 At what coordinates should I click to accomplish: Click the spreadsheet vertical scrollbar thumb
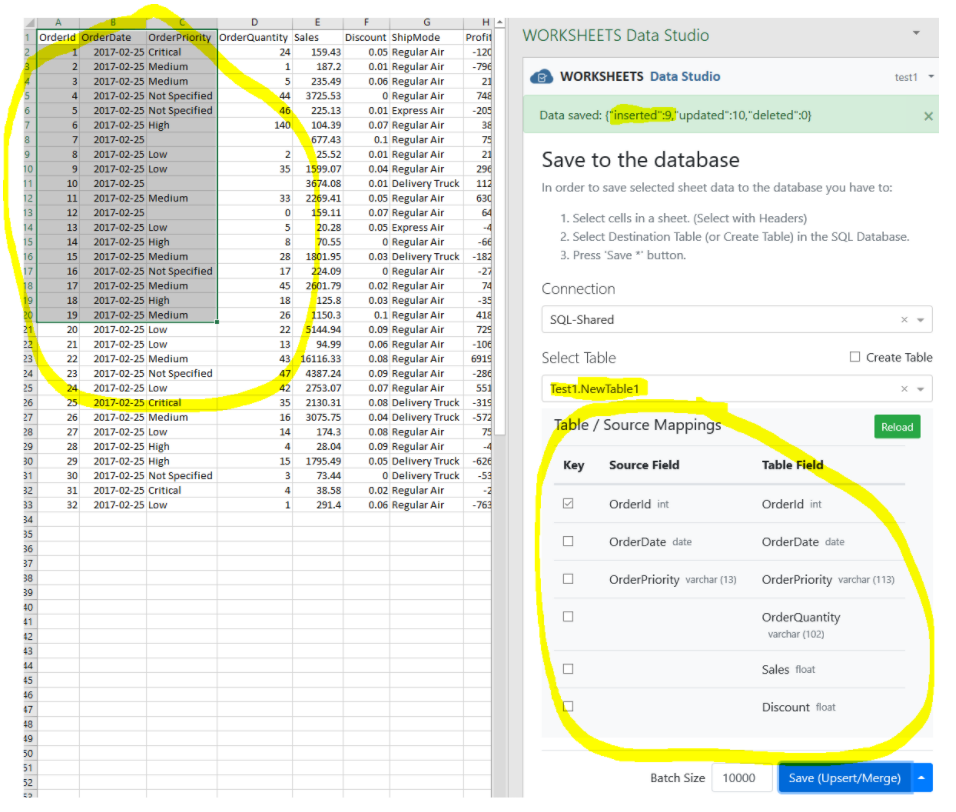(499, 232)
